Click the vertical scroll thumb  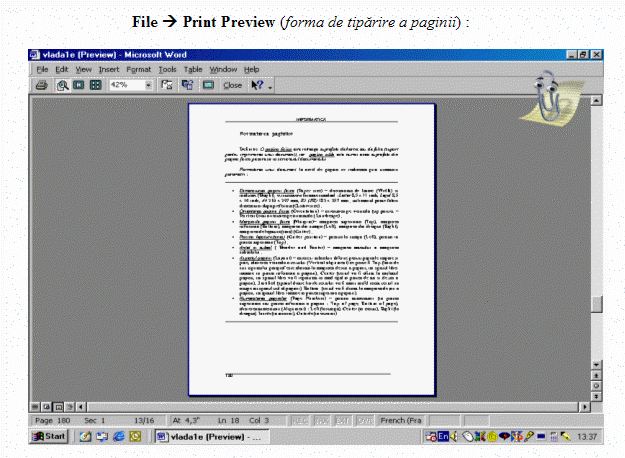pyautogui.click(x=596, y=304)
